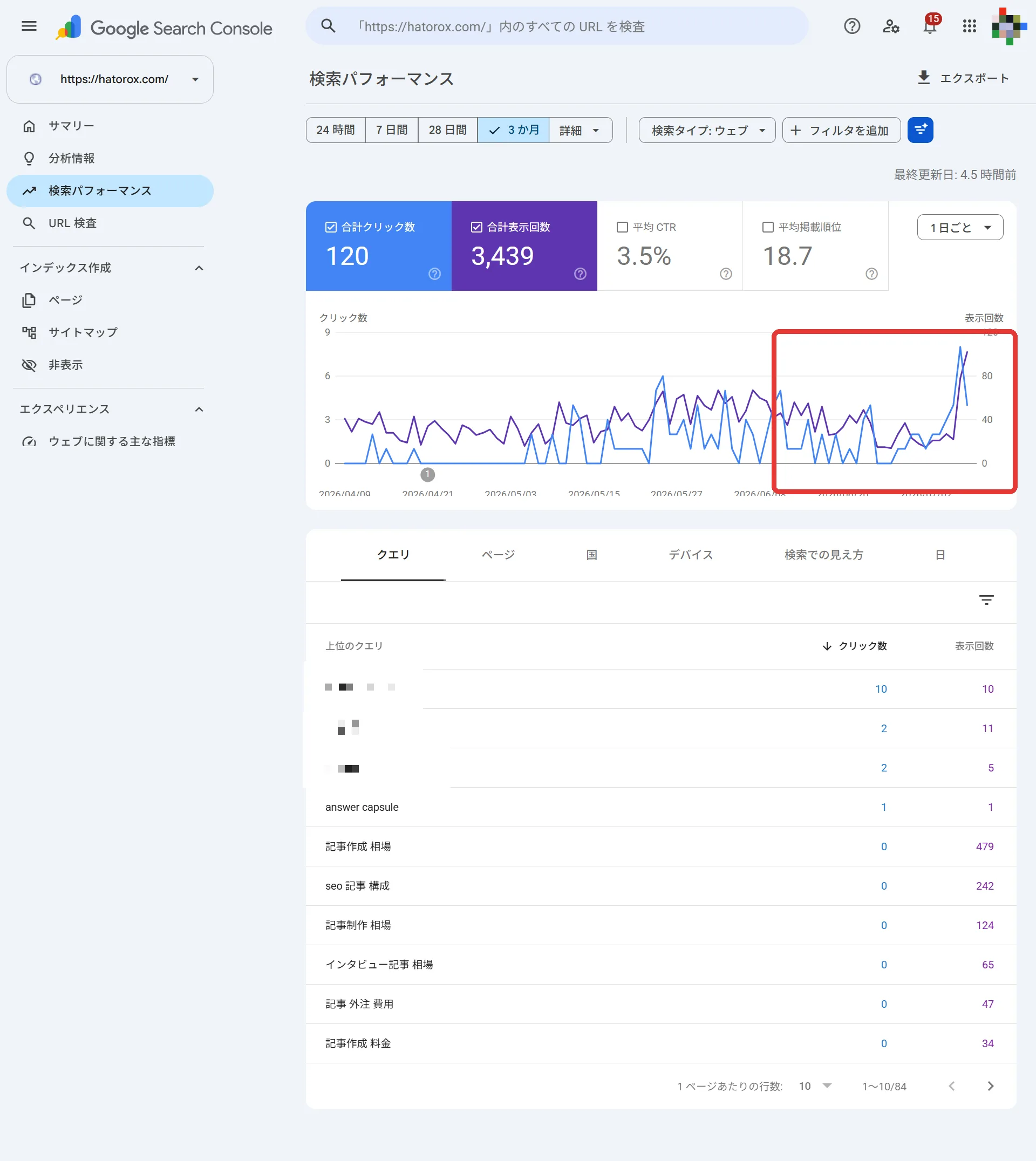Image resolution: width=1036 pixels, height=1161 pixels.
Task: Toggle 合計表示回数 metric checkbox
Action: (476, 227)
